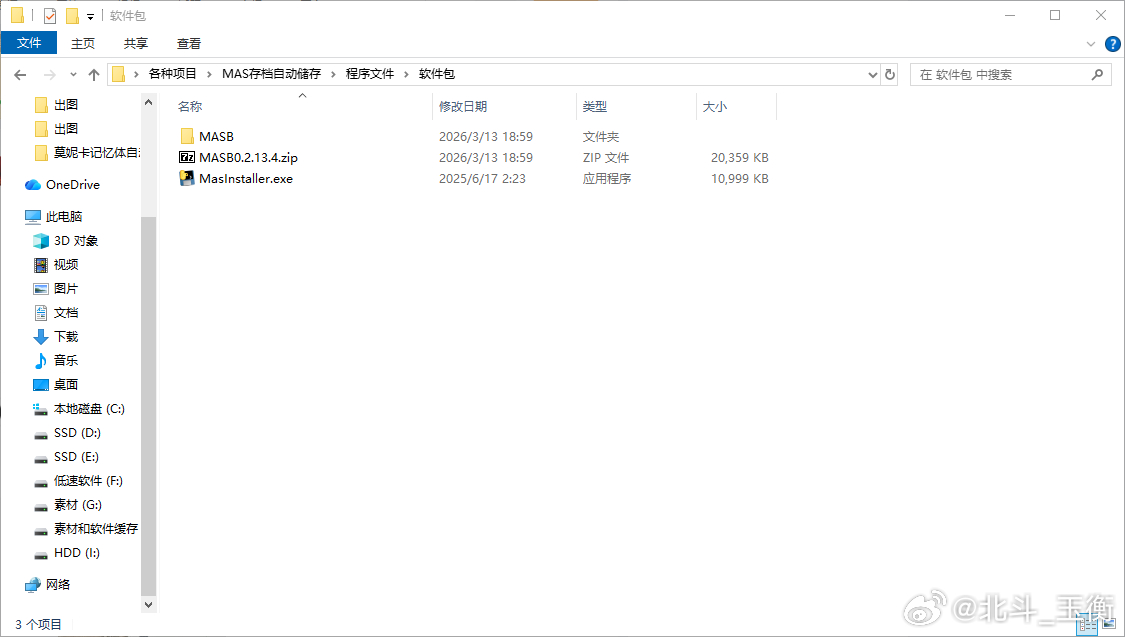
Task: Expand the ribbon chevron
Action: [1091, 44]
